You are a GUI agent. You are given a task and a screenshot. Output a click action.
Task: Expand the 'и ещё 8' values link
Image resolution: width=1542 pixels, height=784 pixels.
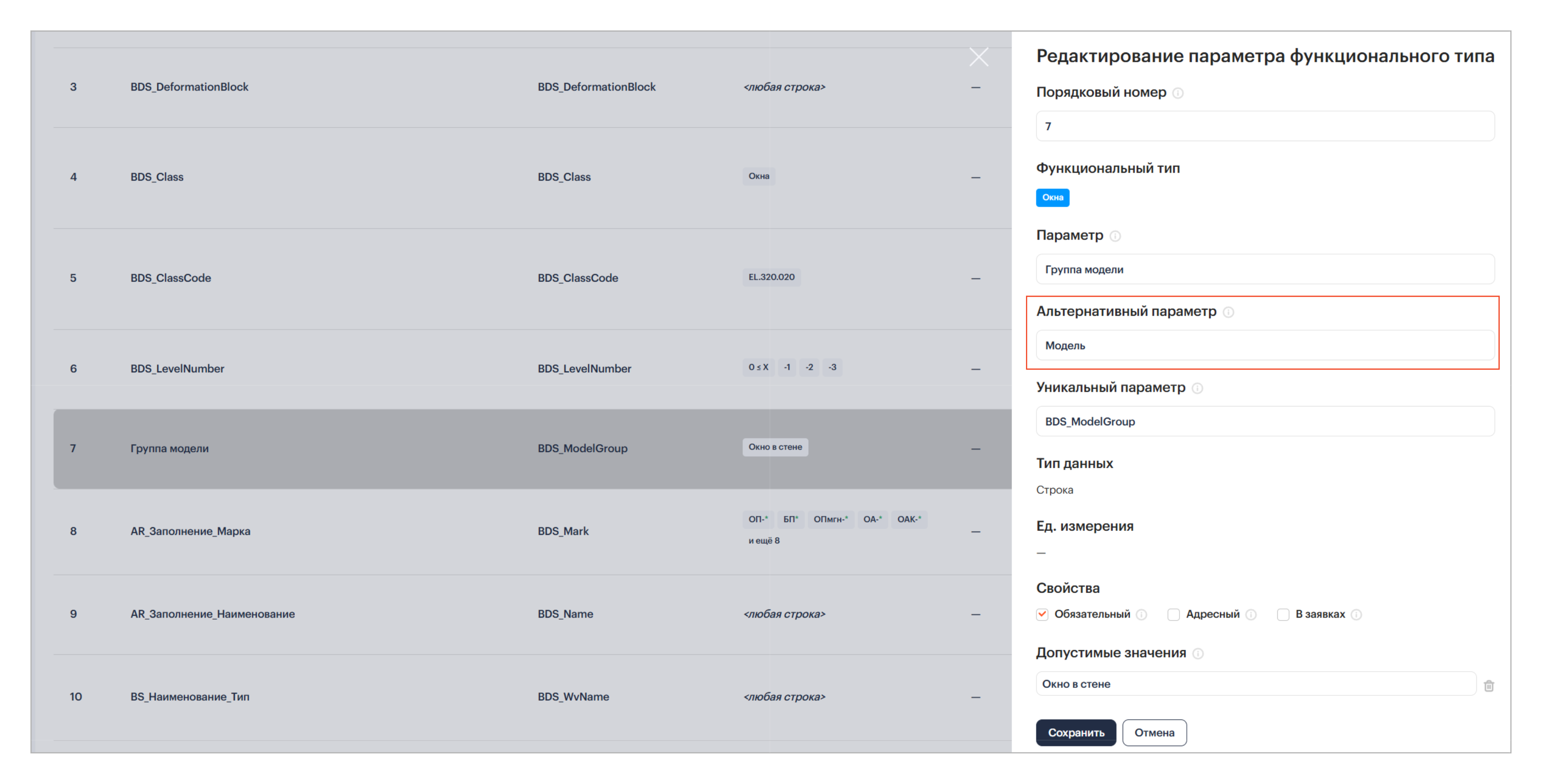coord(764,540)
